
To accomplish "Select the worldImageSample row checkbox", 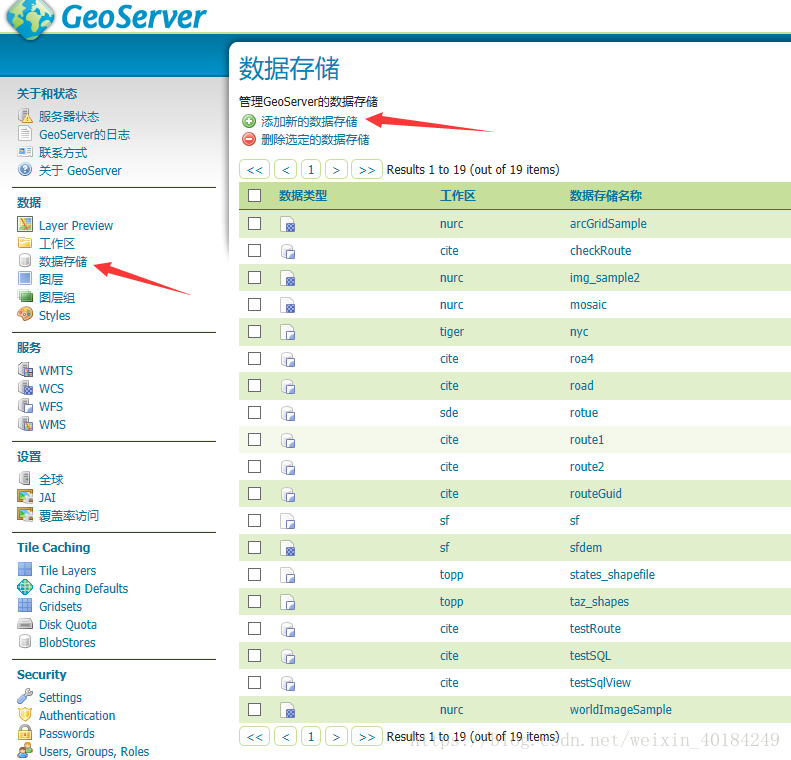I will tap(255, 710).
